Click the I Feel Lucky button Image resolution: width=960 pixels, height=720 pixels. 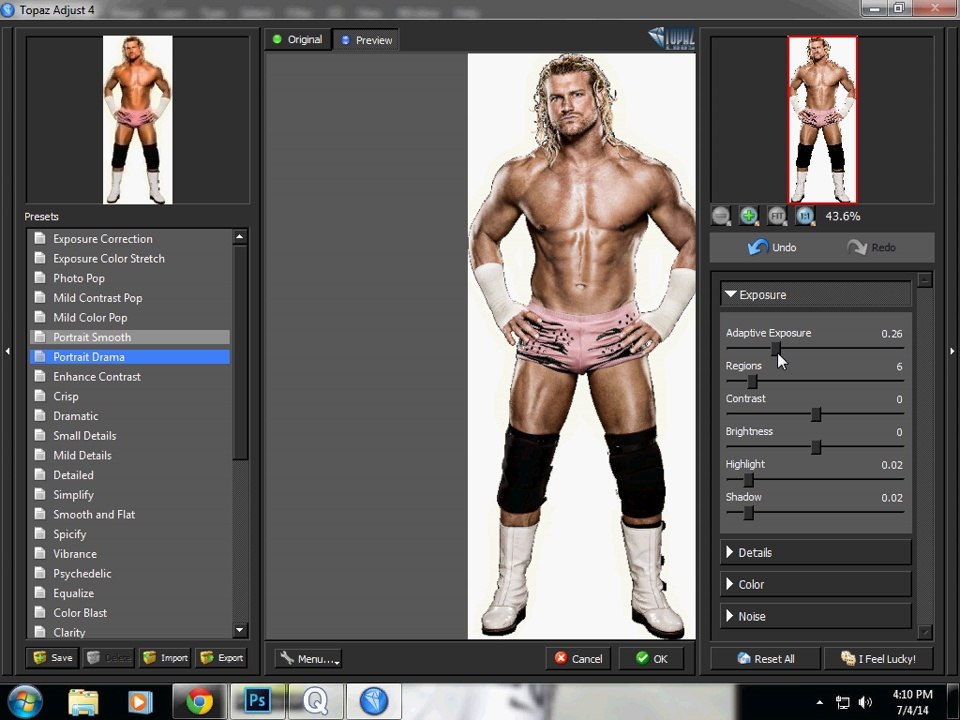[x=878, y=659]
